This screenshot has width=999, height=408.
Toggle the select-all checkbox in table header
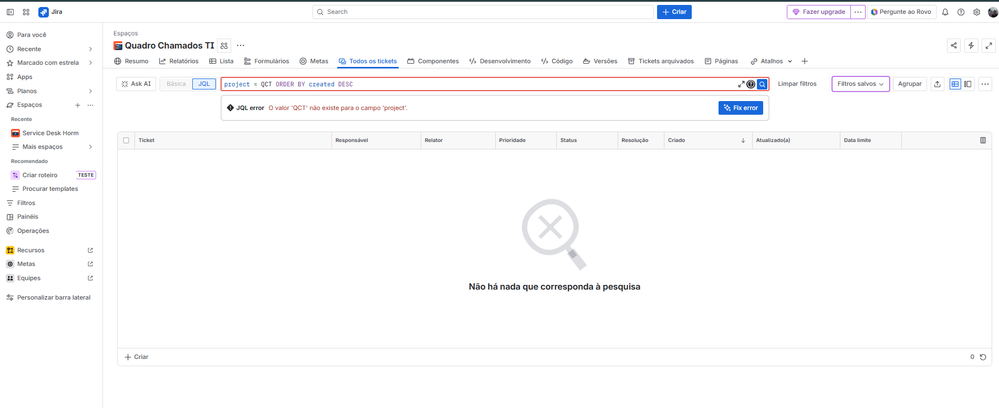click(x=126, y=140)
